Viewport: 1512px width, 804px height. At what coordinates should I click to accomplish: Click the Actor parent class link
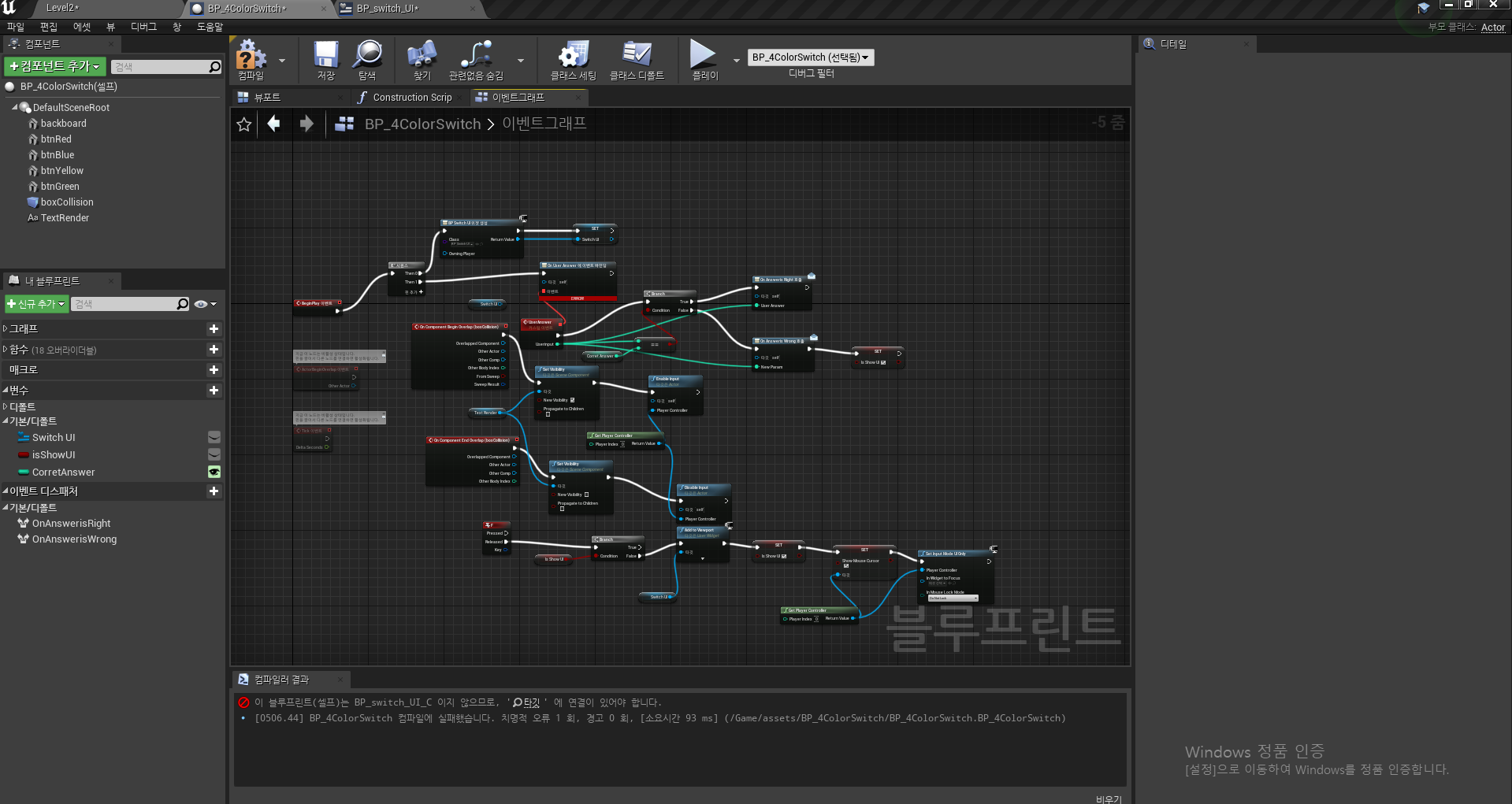pos(1493,28)
